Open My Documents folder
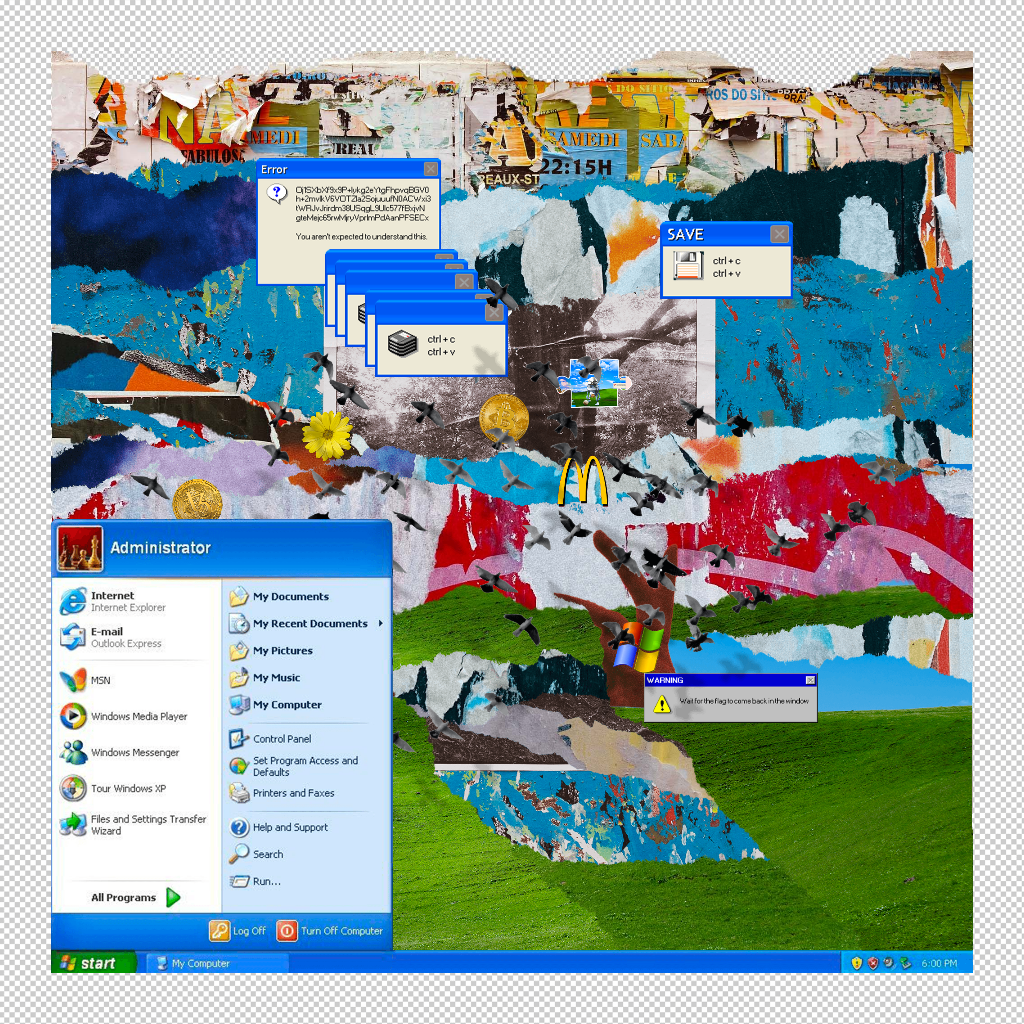Image resolution: width=1024 pixels, height=1024 pixels. (279, 596)
